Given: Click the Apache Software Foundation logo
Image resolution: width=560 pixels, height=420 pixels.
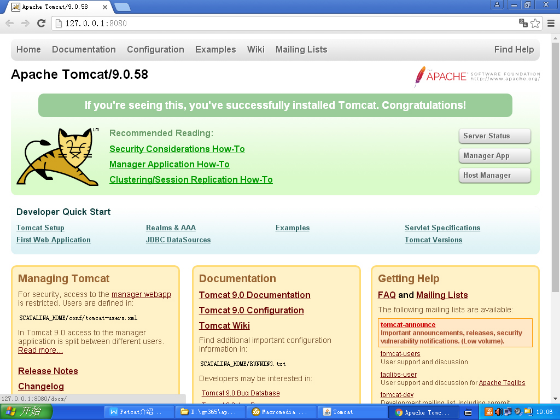Looking at the screenshot, I should pos(477,75).
